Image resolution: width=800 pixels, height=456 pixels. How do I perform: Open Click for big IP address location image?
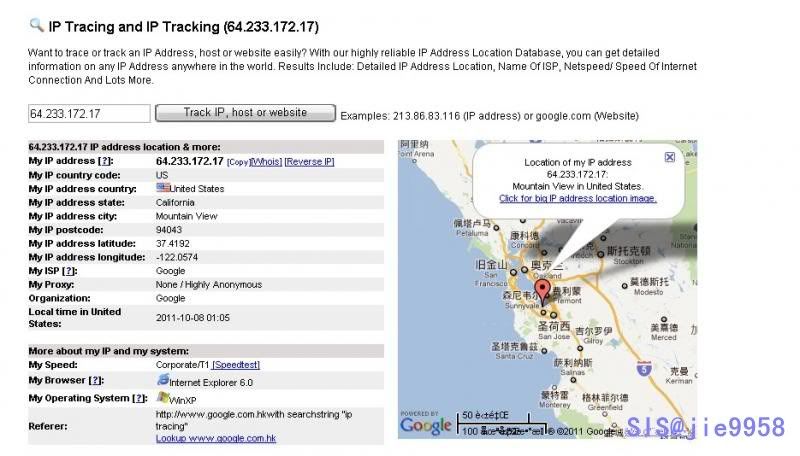578,198
